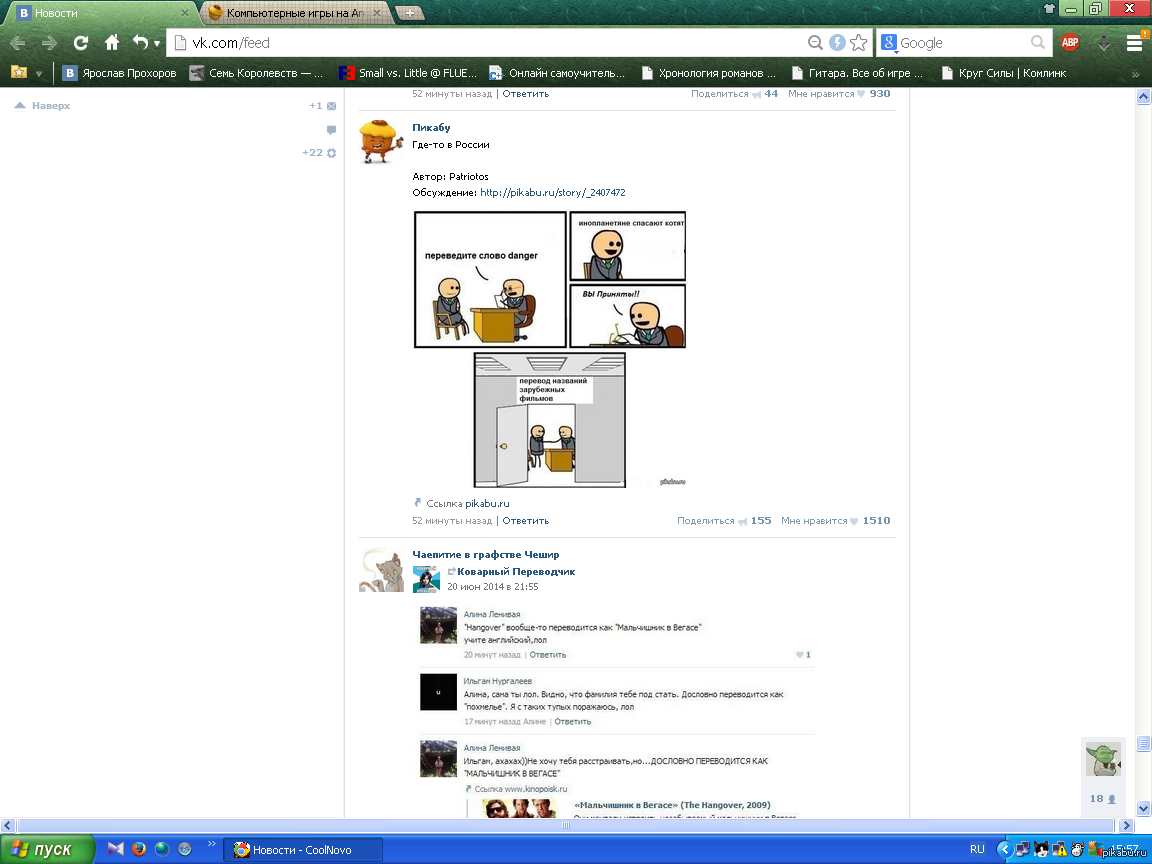This screenshot has width=1152, height=864.
Task: Open the Windows пуск start menu
Action: (47, 849)
